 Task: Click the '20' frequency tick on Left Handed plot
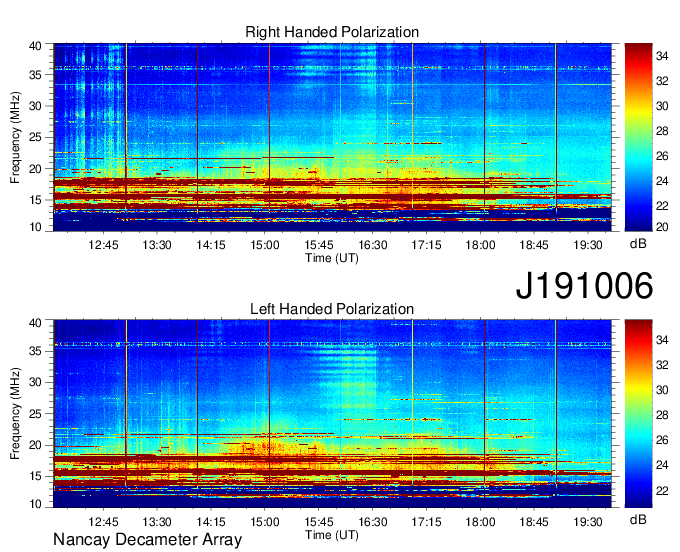tap(35, 445)
